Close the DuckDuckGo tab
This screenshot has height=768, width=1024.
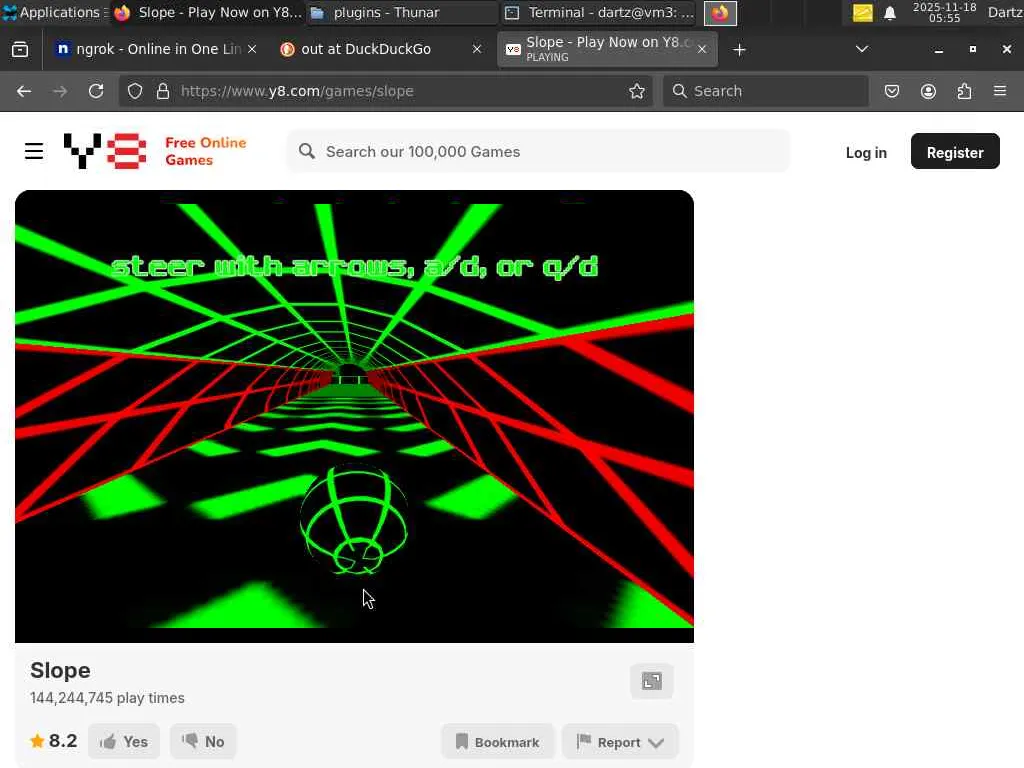tap(477, 49)
